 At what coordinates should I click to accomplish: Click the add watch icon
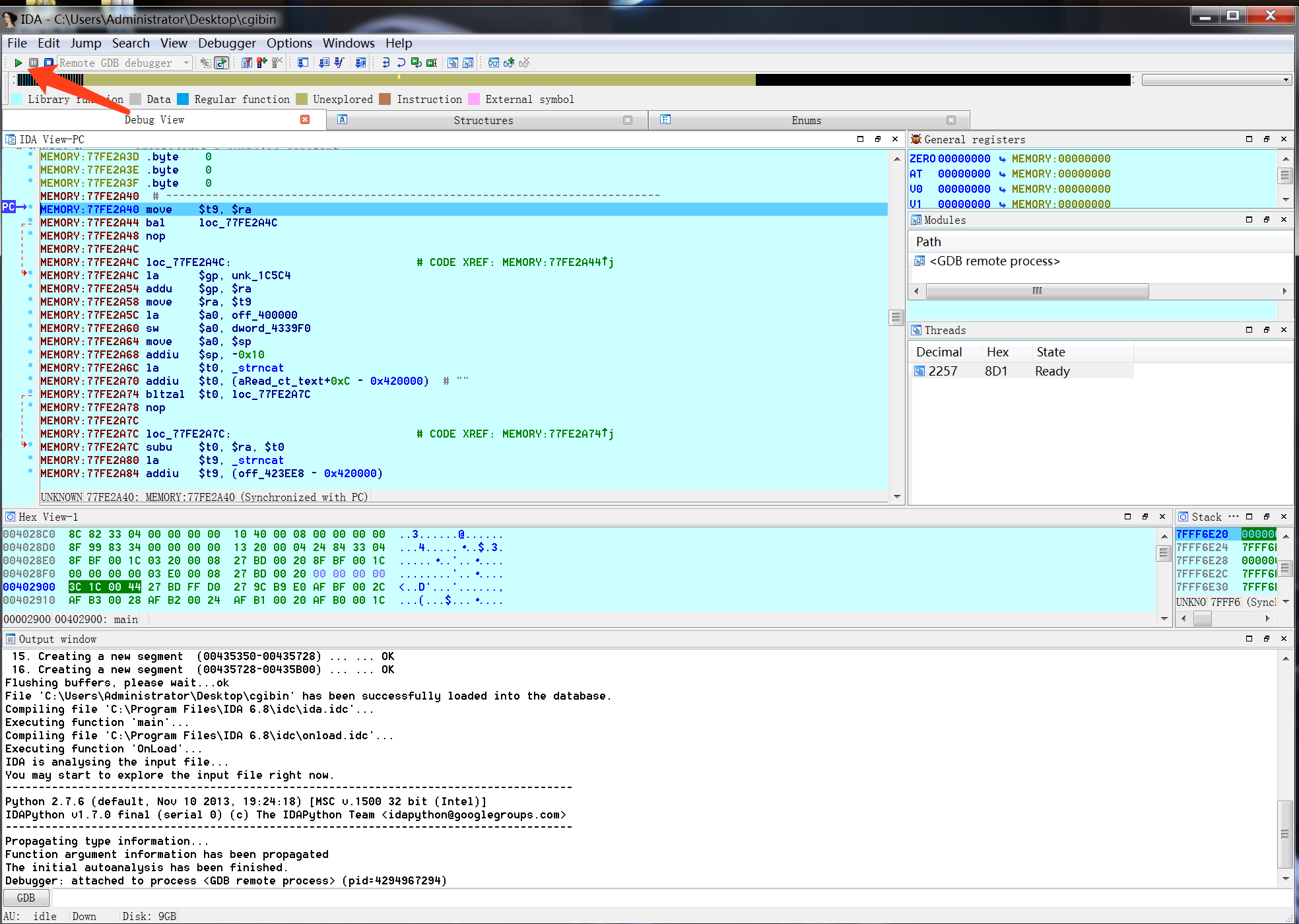pos(509,63)
